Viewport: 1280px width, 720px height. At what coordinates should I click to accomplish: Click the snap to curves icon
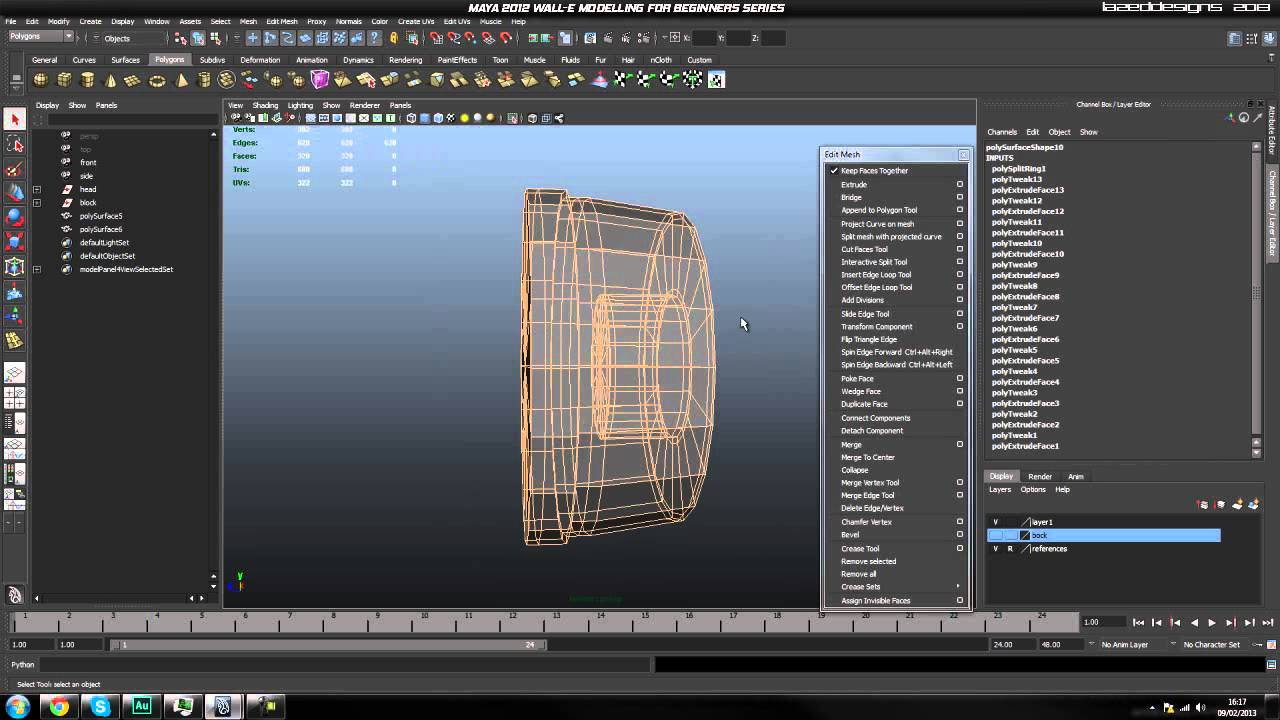pos(454,38)
